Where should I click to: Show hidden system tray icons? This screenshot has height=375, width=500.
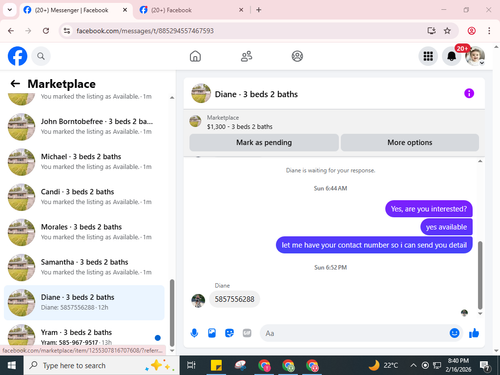pyautogui.click(x=413, y=365)
